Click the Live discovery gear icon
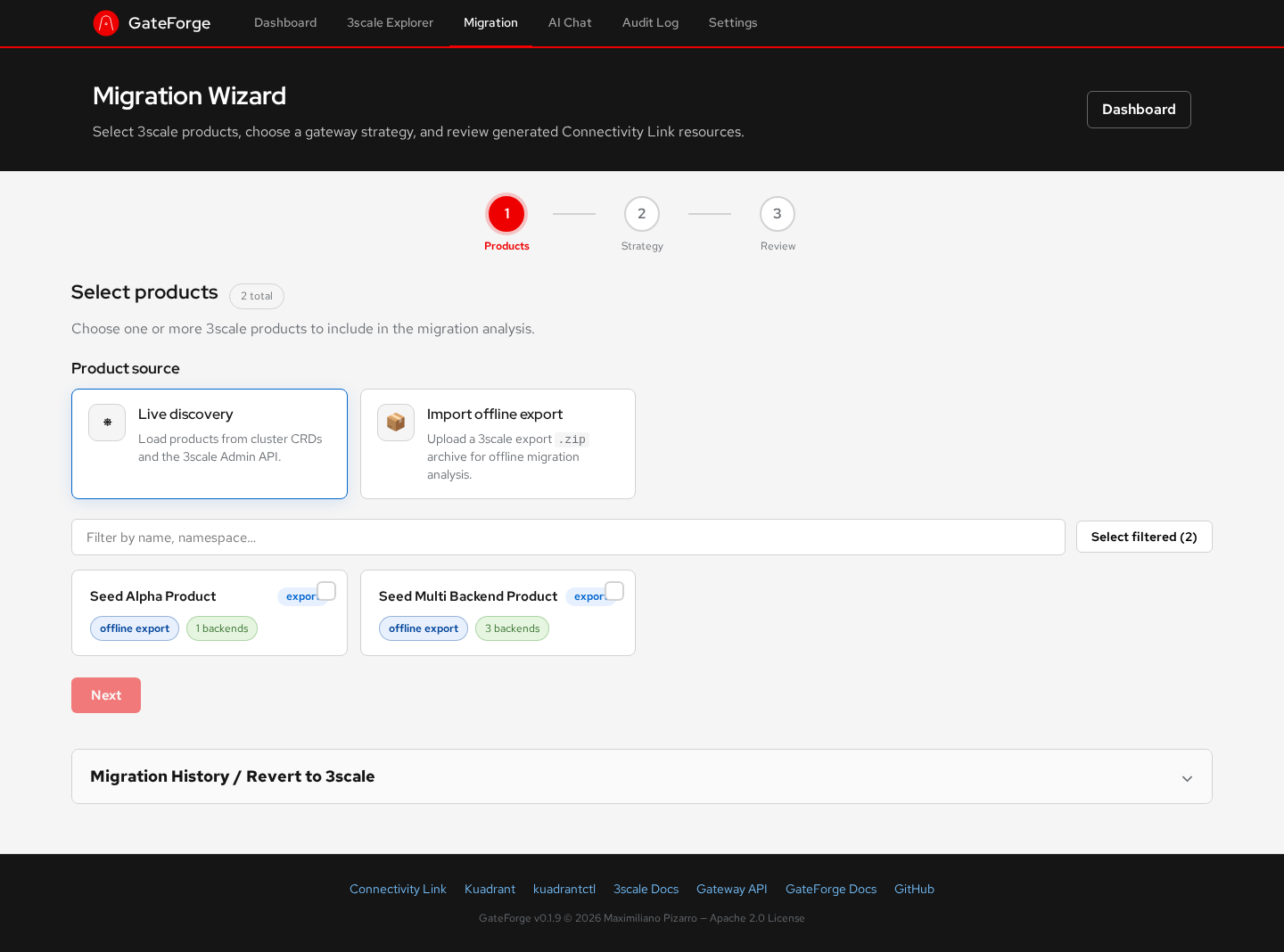 [x=107, y=423]
